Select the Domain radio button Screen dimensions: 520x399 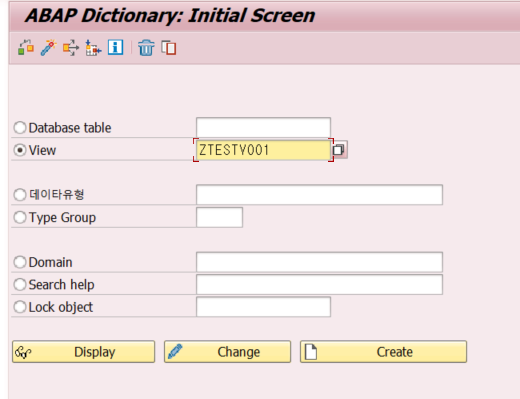coord(20,262)
